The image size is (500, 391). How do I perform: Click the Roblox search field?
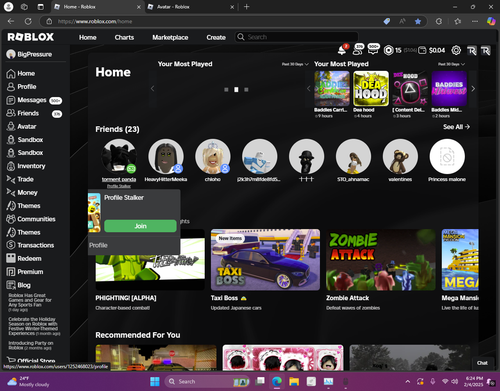pyautogui.click(x=297, y=37)
